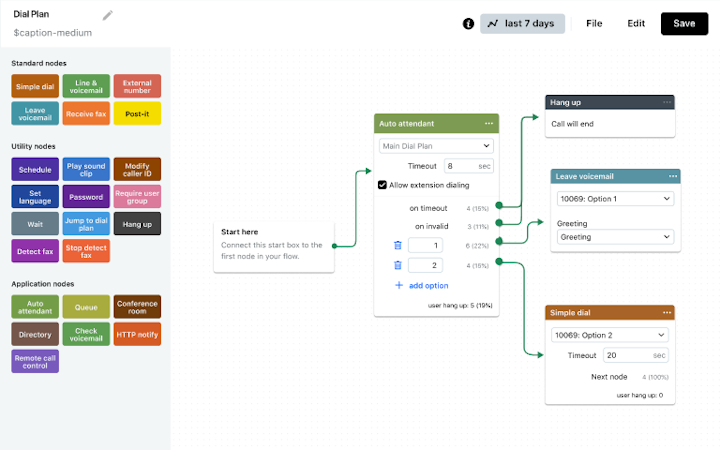
Task: Pick the yellow Post-it node from the palette
Action: 138,115
